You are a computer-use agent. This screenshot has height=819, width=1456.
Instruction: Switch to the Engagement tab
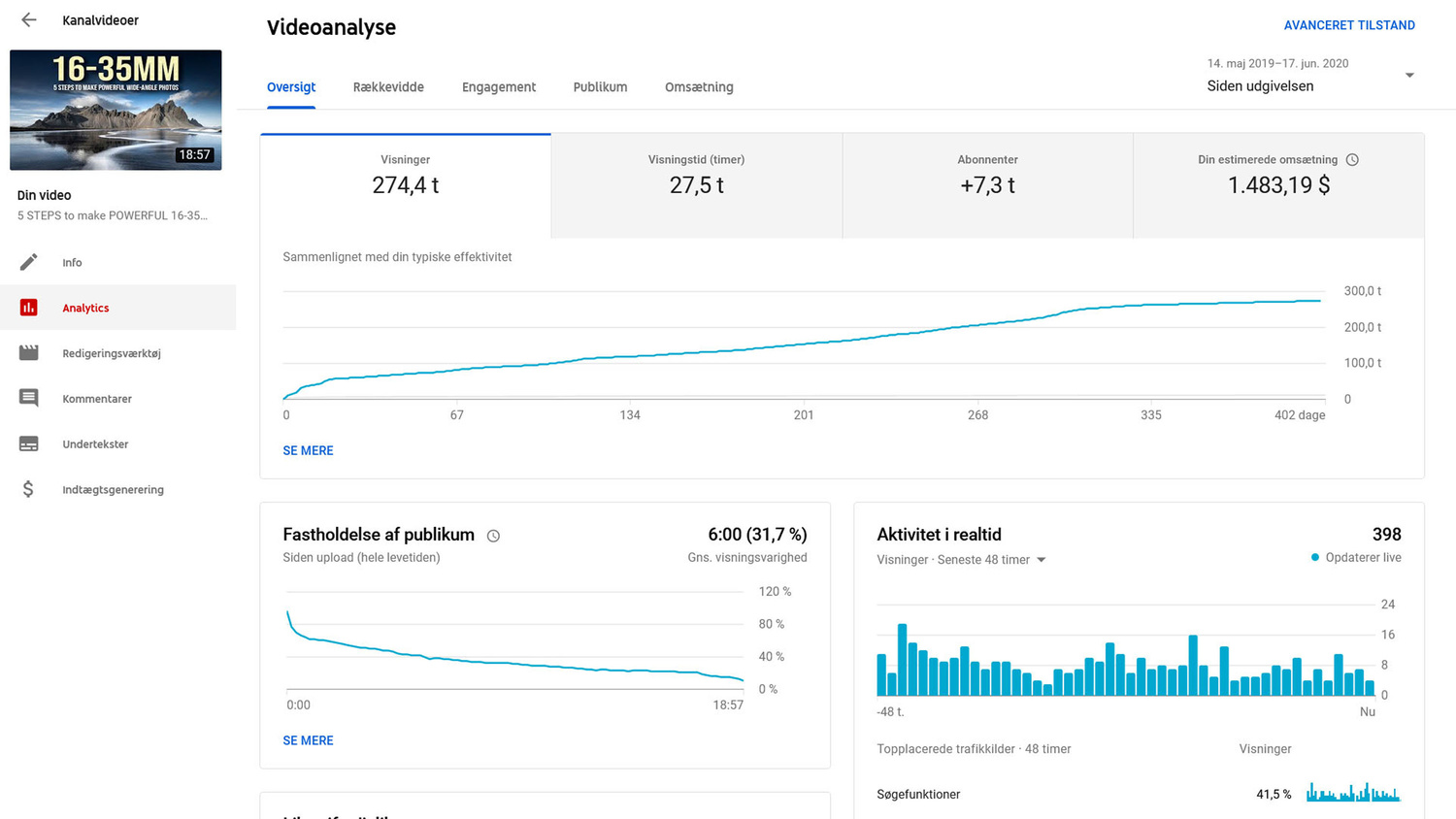(x=499, y=87)
